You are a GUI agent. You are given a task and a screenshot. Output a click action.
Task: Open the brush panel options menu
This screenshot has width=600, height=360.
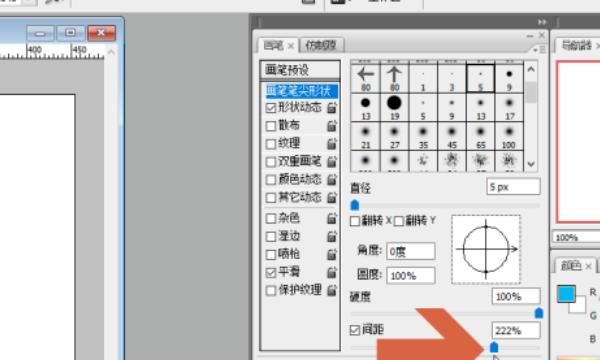pyautogui.click(x=539, y=49)
